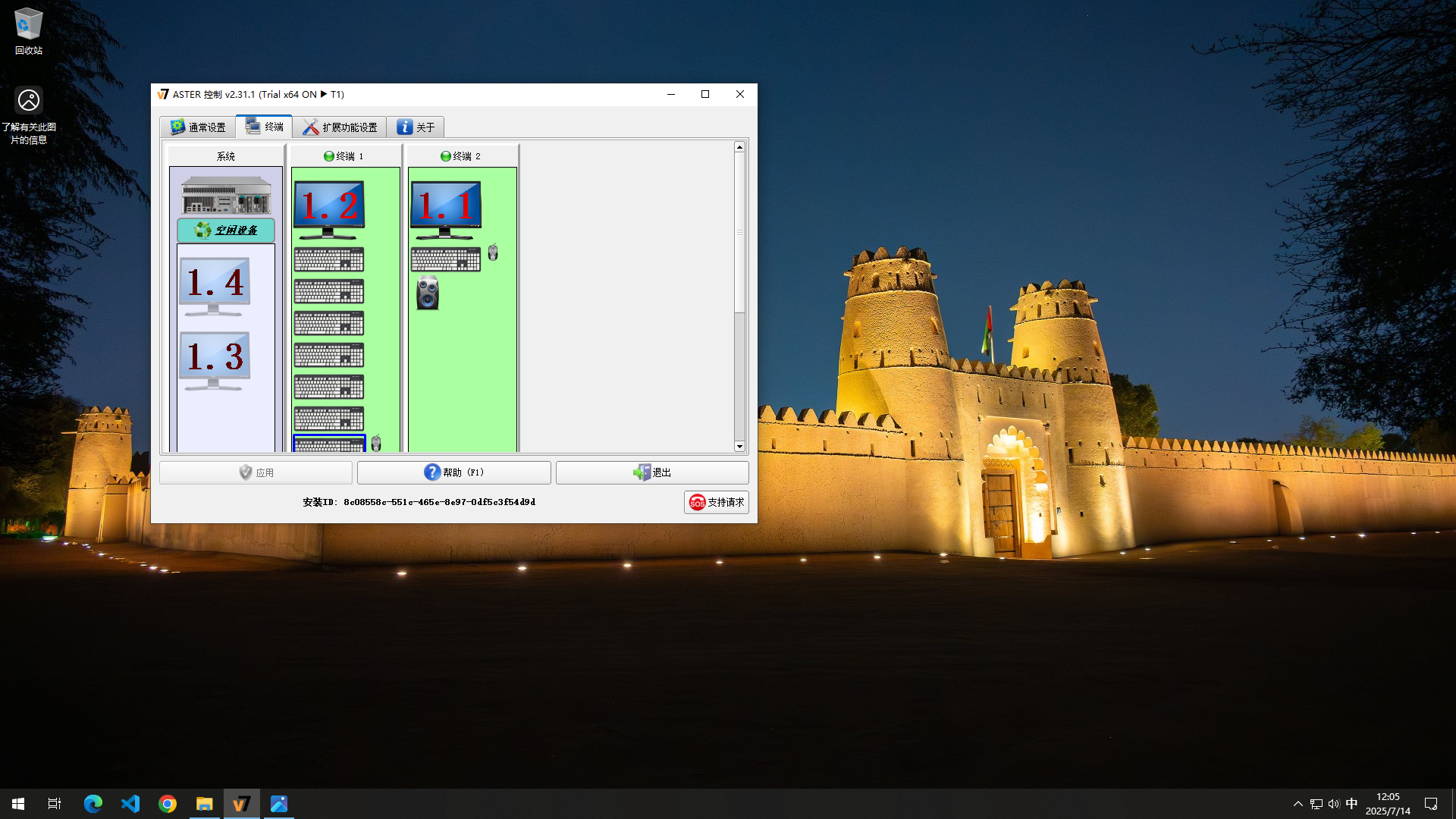Toggle the green status light of 终端 1
The height and width of the screenshot is (819, 1456).
(329, 156)
